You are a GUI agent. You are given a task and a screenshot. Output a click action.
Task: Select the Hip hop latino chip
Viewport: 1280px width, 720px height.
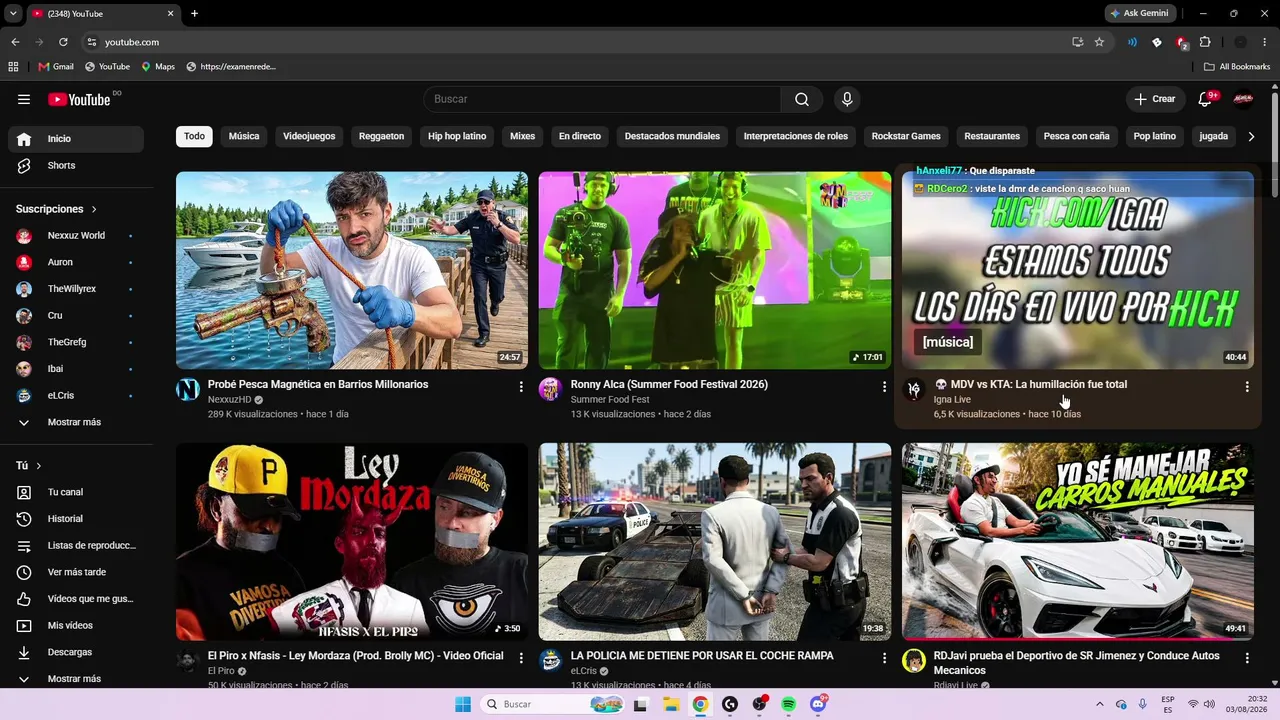tap(457, 136)
